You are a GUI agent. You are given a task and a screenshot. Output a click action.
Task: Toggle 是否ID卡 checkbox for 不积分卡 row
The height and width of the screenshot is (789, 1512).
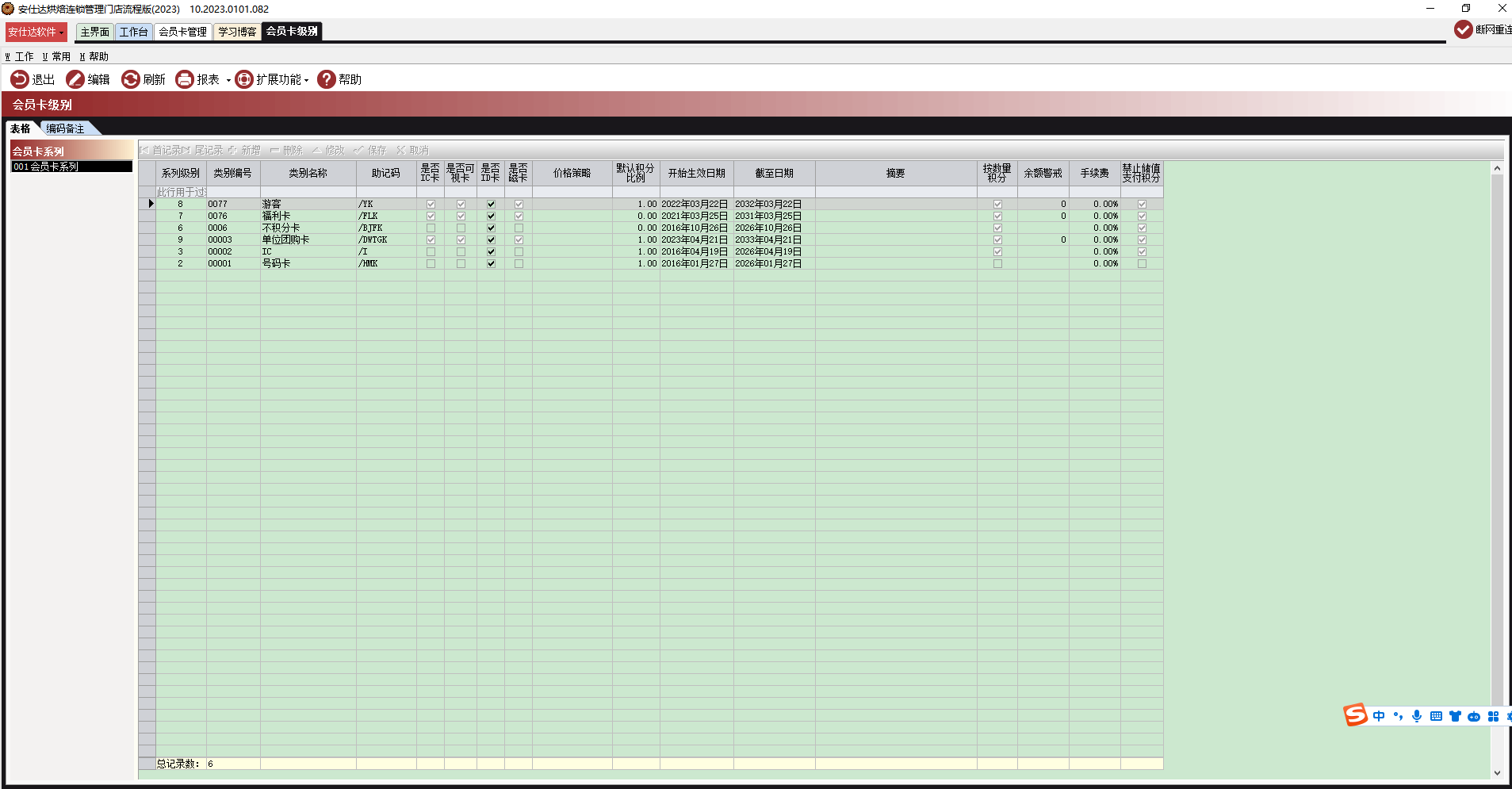click(491, 228)
